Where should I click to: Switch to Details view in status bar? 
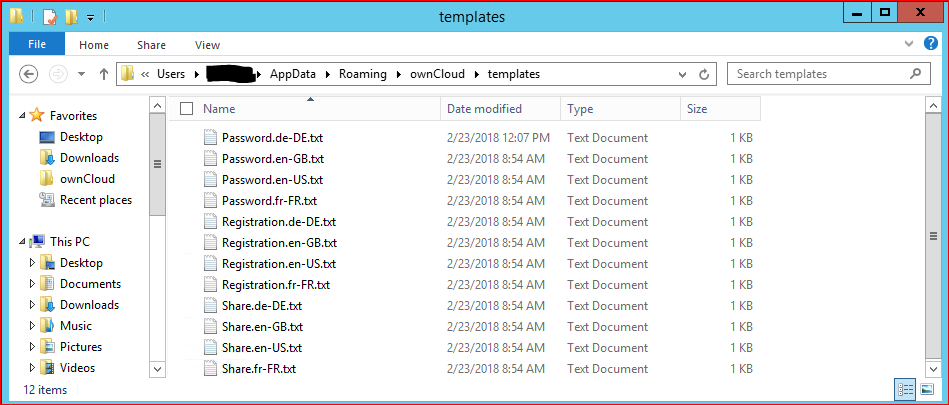(x=905, y=389)
